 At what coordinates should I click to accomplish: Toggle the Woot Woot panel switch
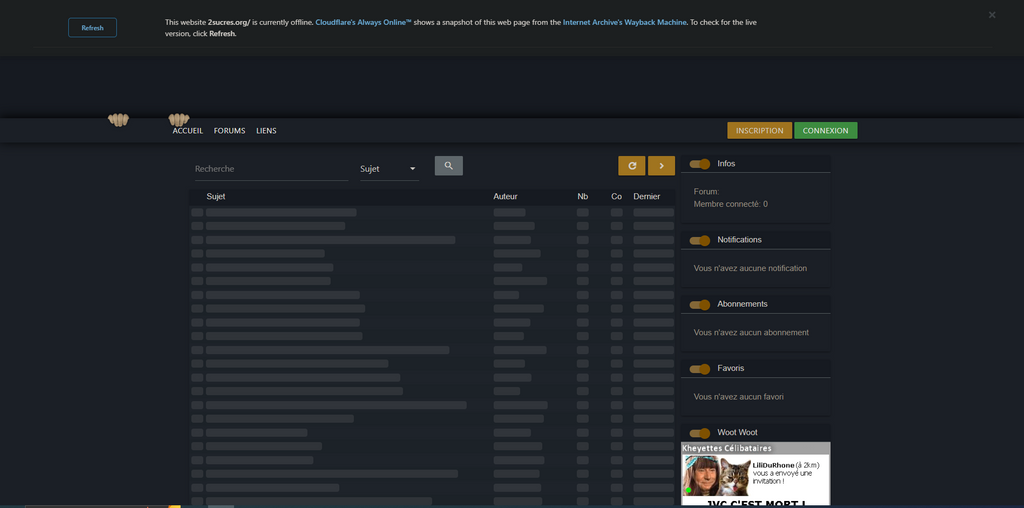700,433
